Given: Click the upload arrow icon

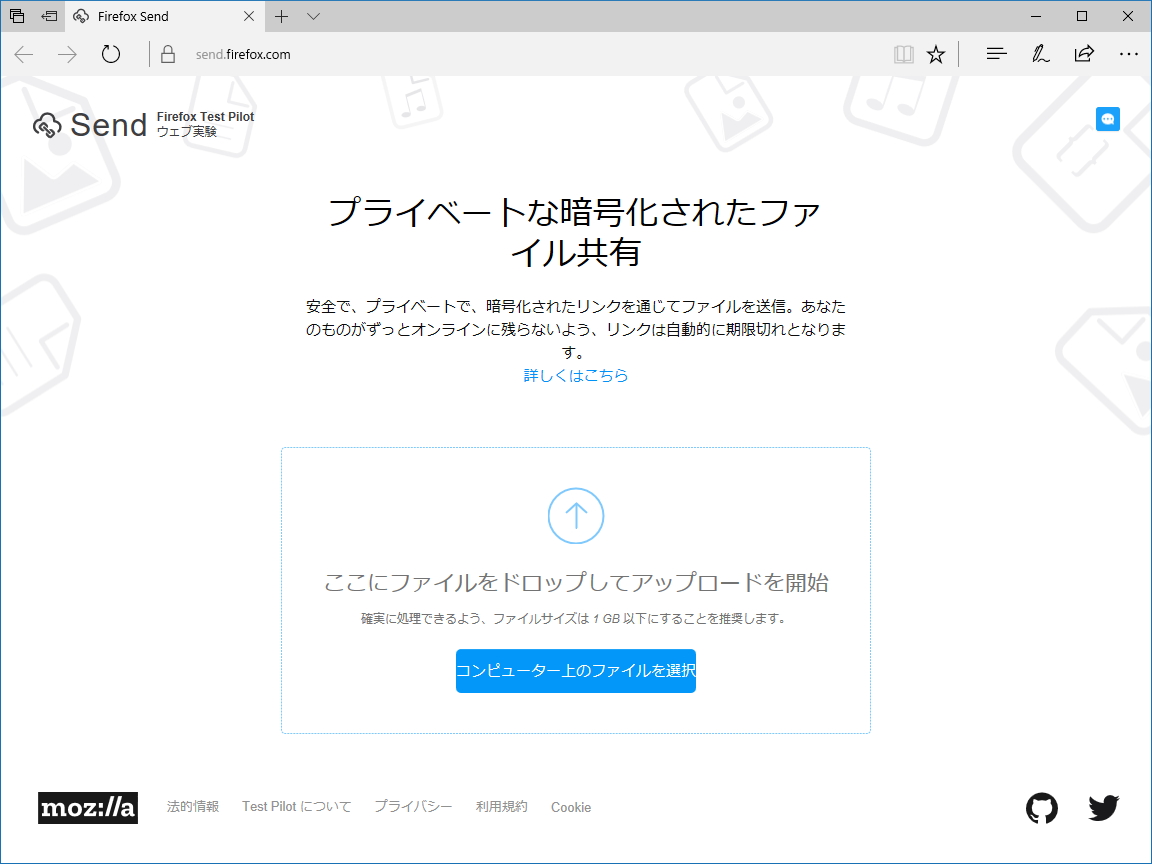Looking at the screenshot, I should (575, 516).
